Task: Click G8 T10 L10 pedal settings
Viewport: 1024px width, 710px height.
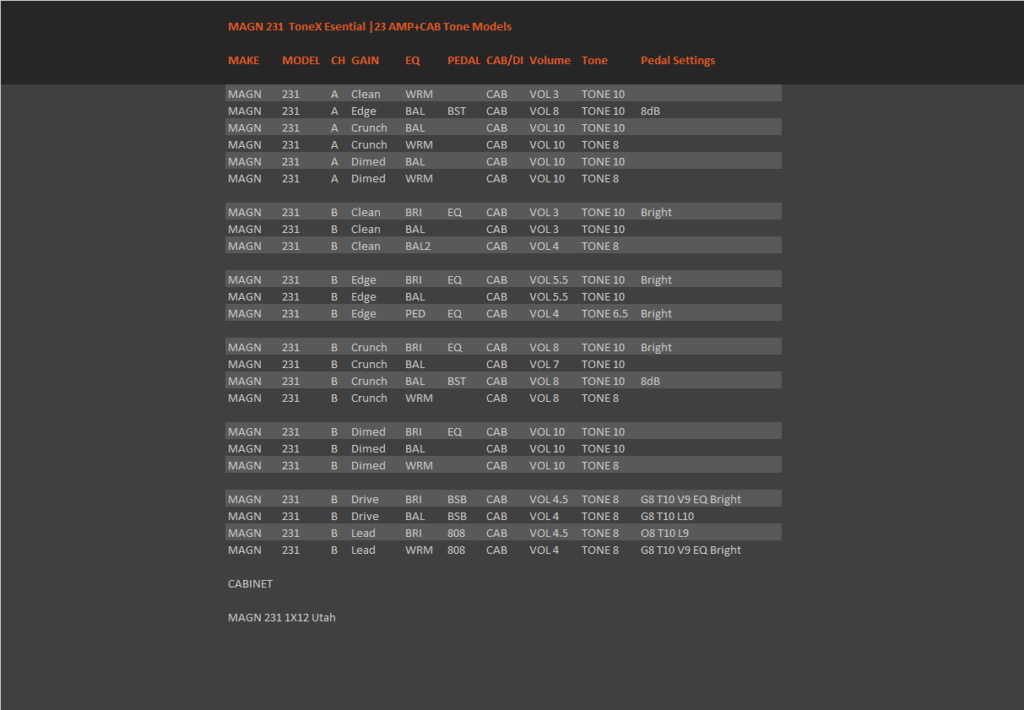Action: [667, 516]
